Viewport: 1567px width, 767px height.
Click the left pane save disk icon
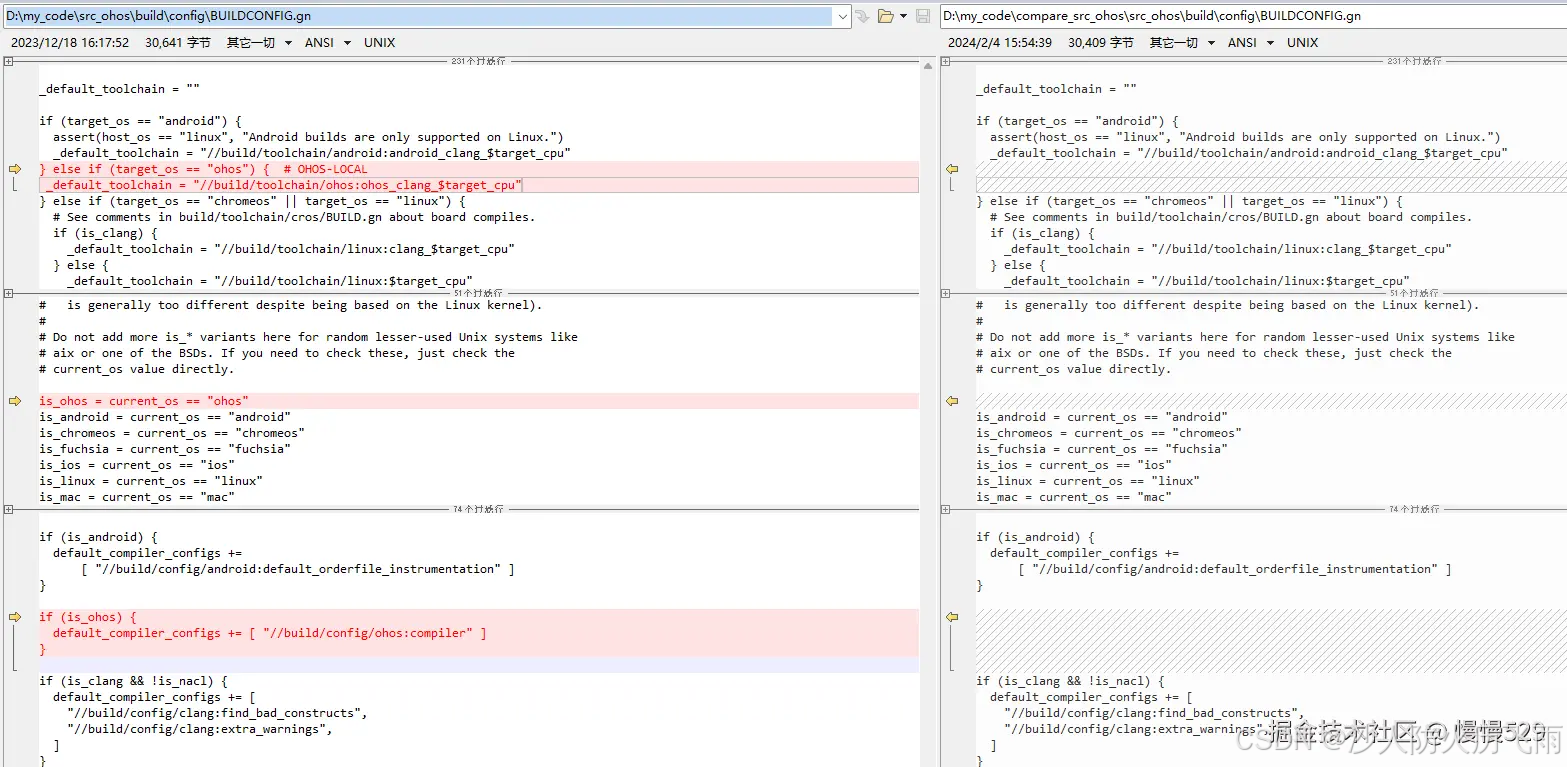923,16
